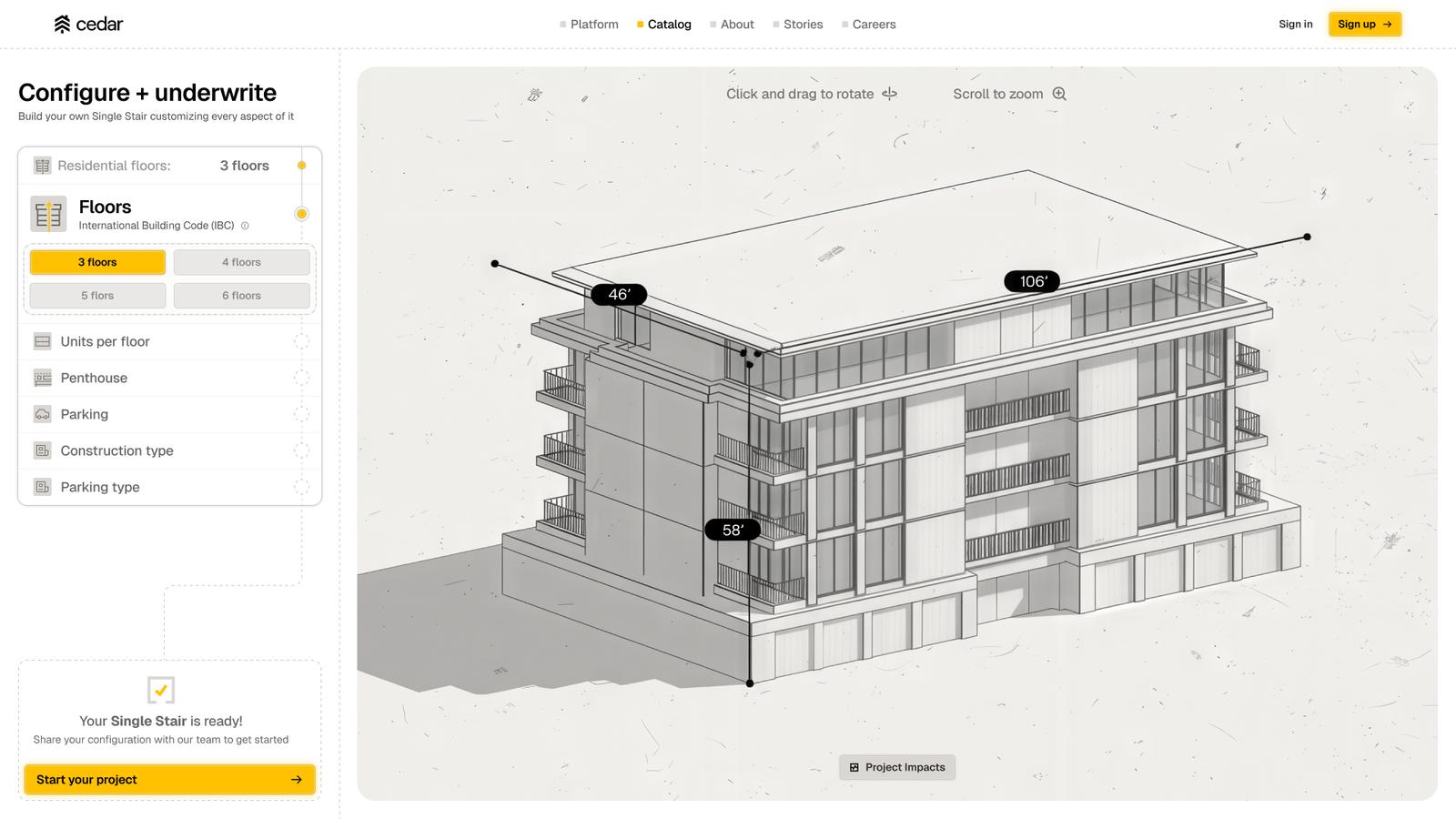
Task: Click the Penthouse row icon
Action: pos(43,378)
